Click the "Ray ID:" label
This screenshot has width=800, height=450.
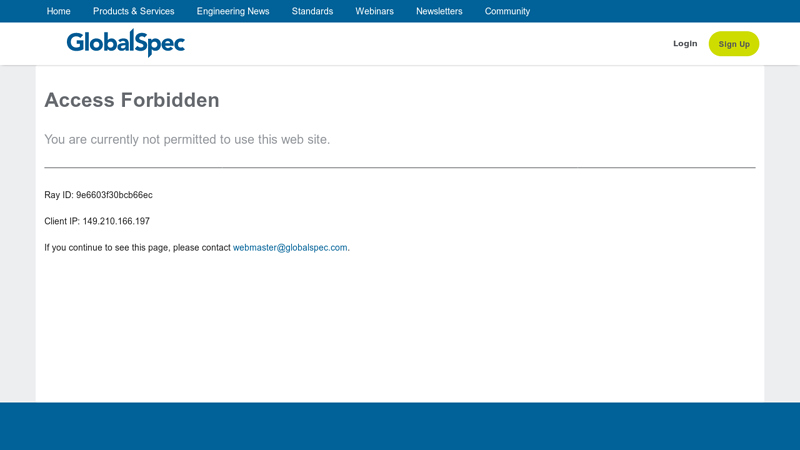59,195
